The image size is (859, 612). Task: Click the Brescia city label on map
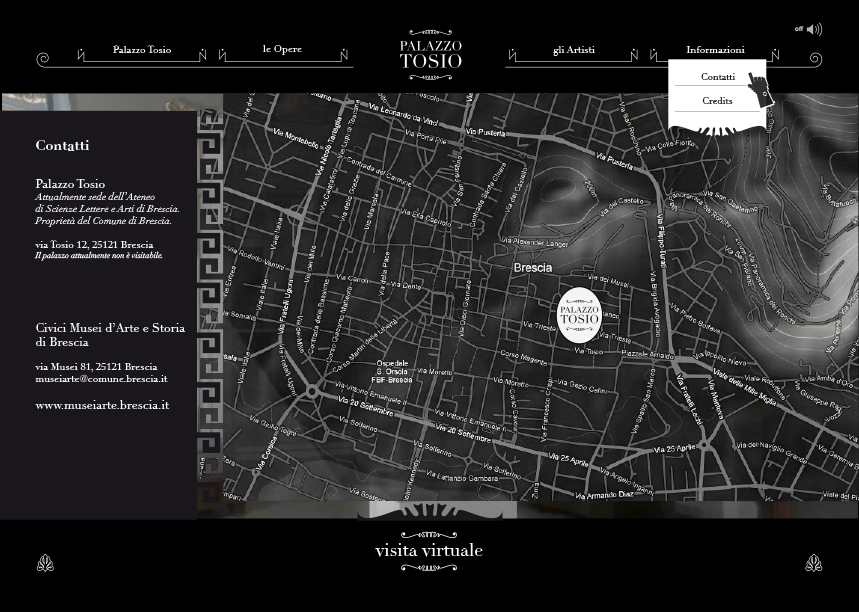(532, 267)
